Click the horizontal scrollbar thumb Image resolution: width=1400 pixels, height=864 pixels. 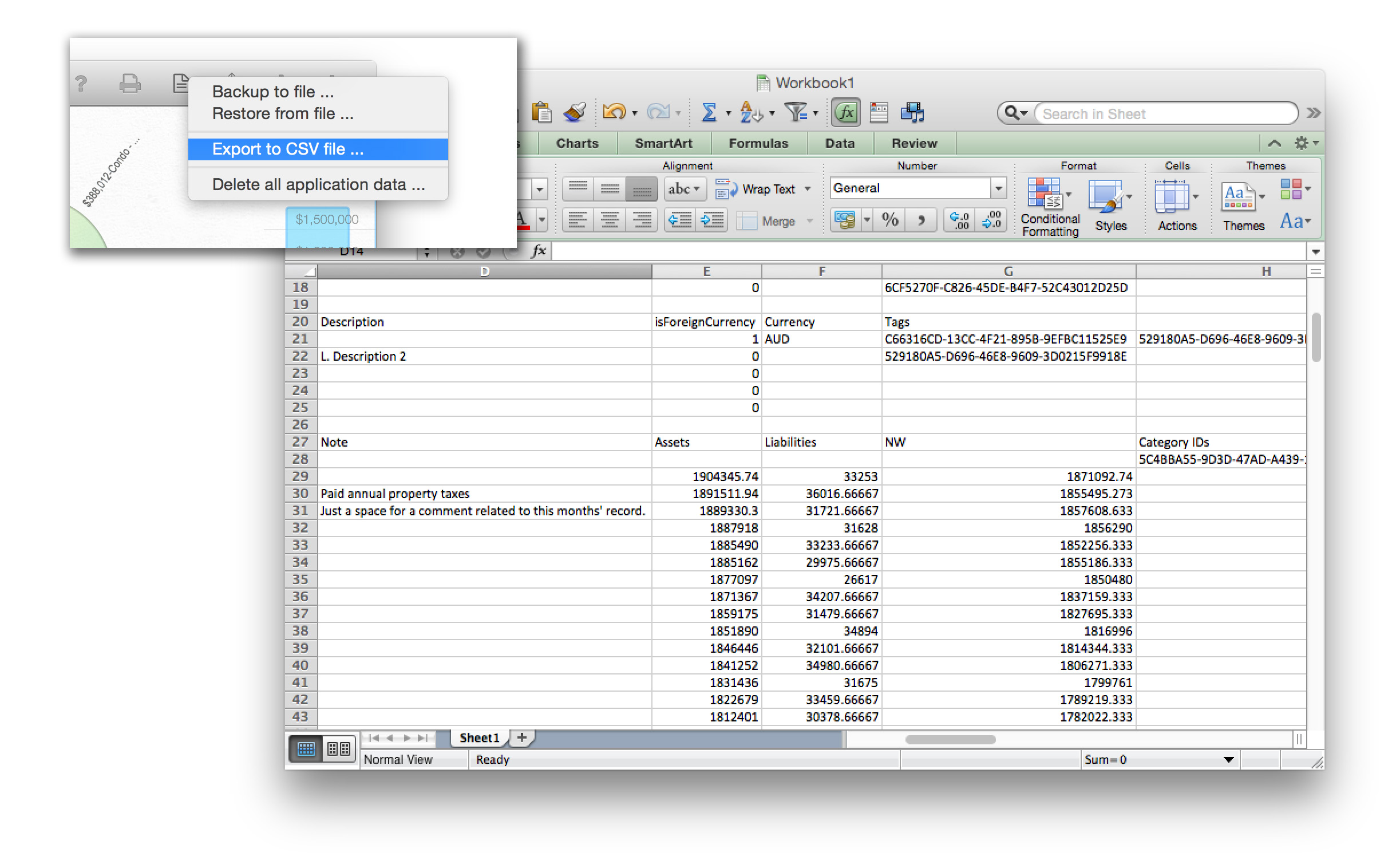tap(950, 739)
